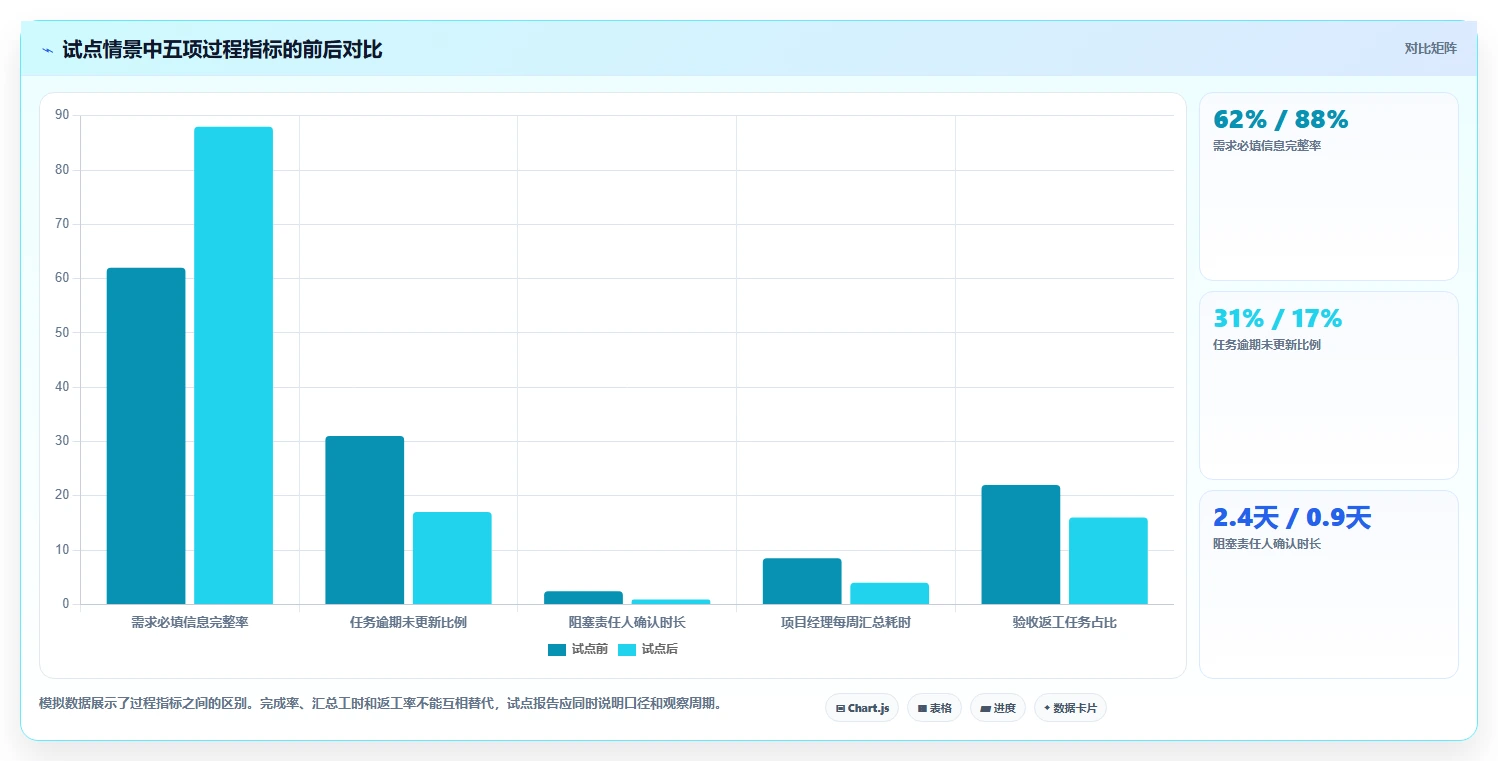The image size is (1498, 761).
Task: Click the y-axis value 90
Action: click(62, 115)
